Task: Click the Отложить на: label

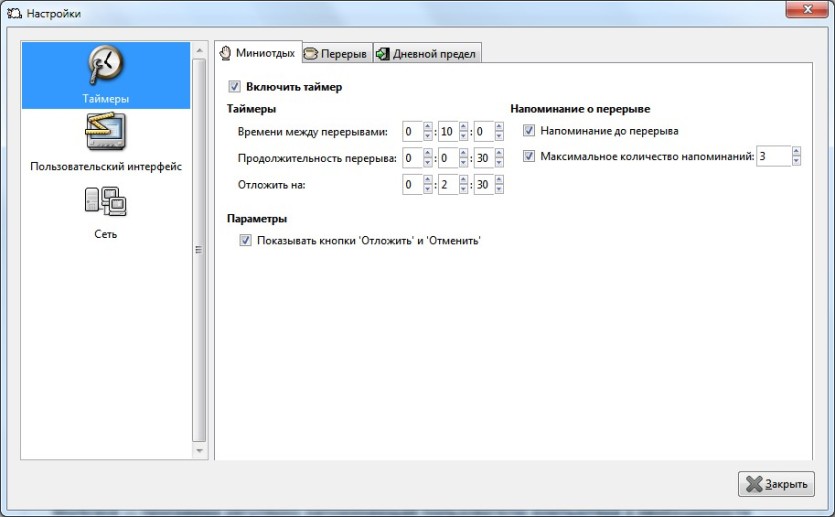Action: (x=272, y=185)
